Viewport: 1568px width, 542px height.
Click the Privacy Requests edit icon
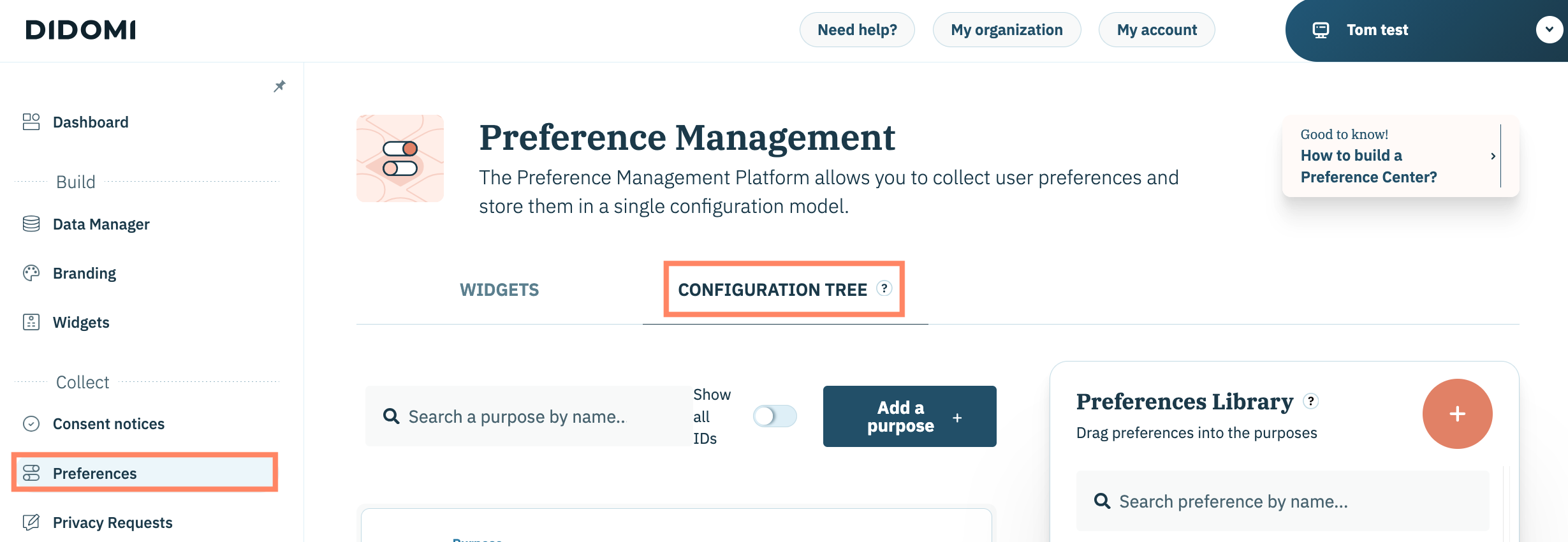point(31,522)
